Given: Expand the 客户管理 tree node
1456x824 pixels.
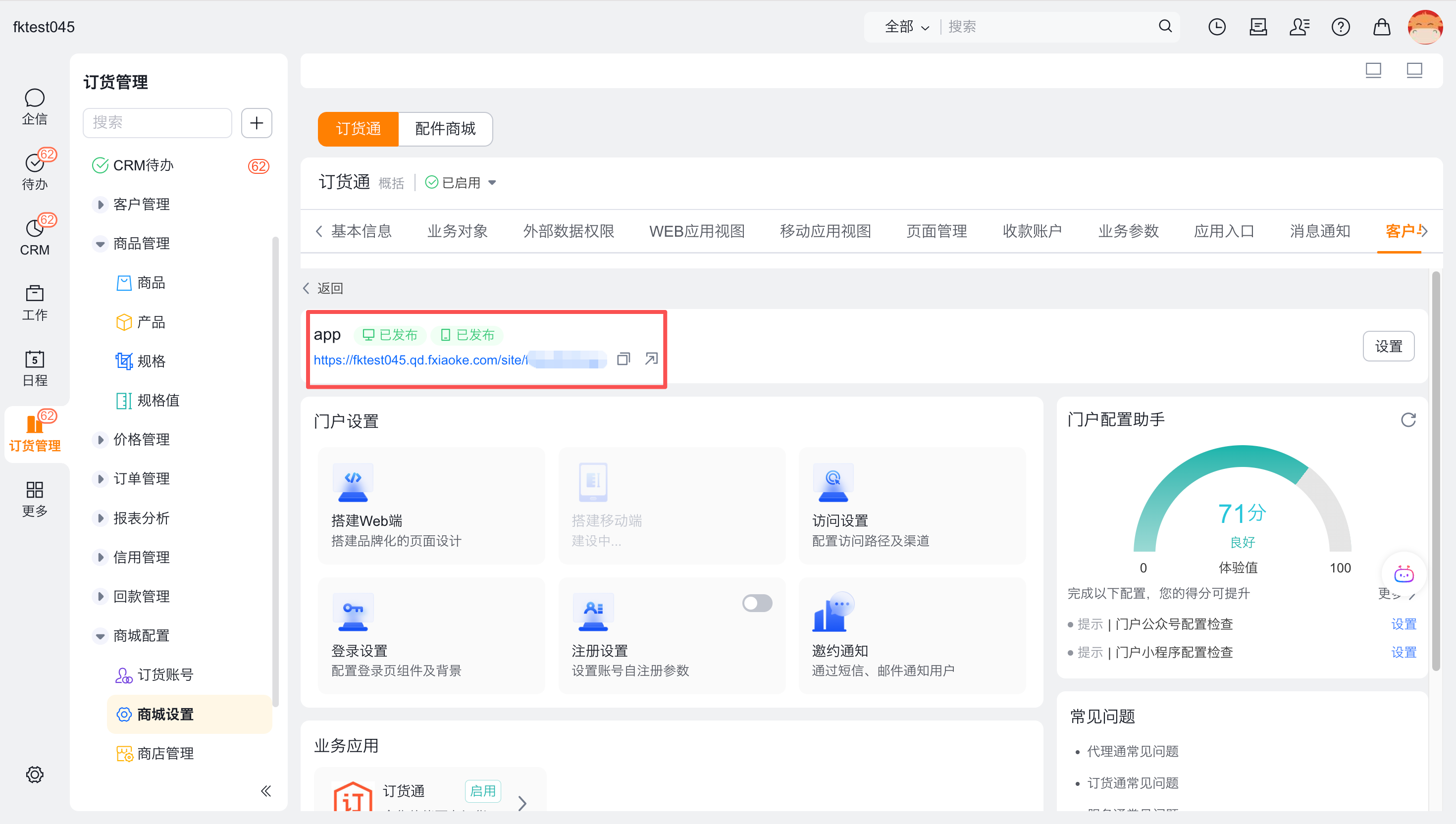Looking at the screenshot, I should 100,205.
